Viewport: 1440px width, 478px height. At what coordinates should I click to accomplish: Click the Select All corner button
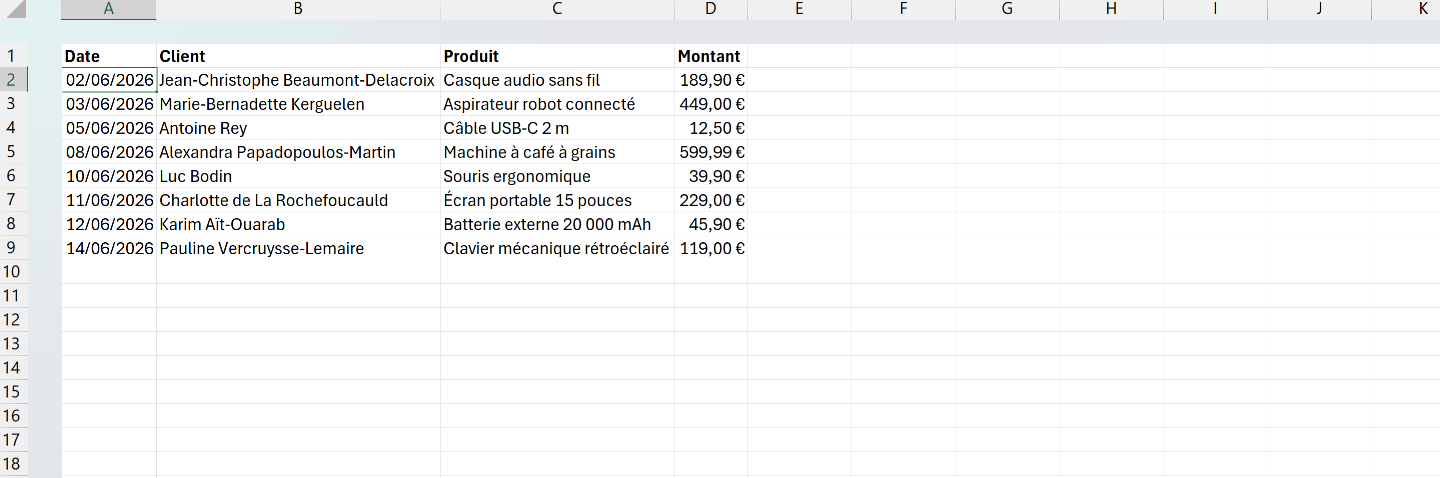14,10
